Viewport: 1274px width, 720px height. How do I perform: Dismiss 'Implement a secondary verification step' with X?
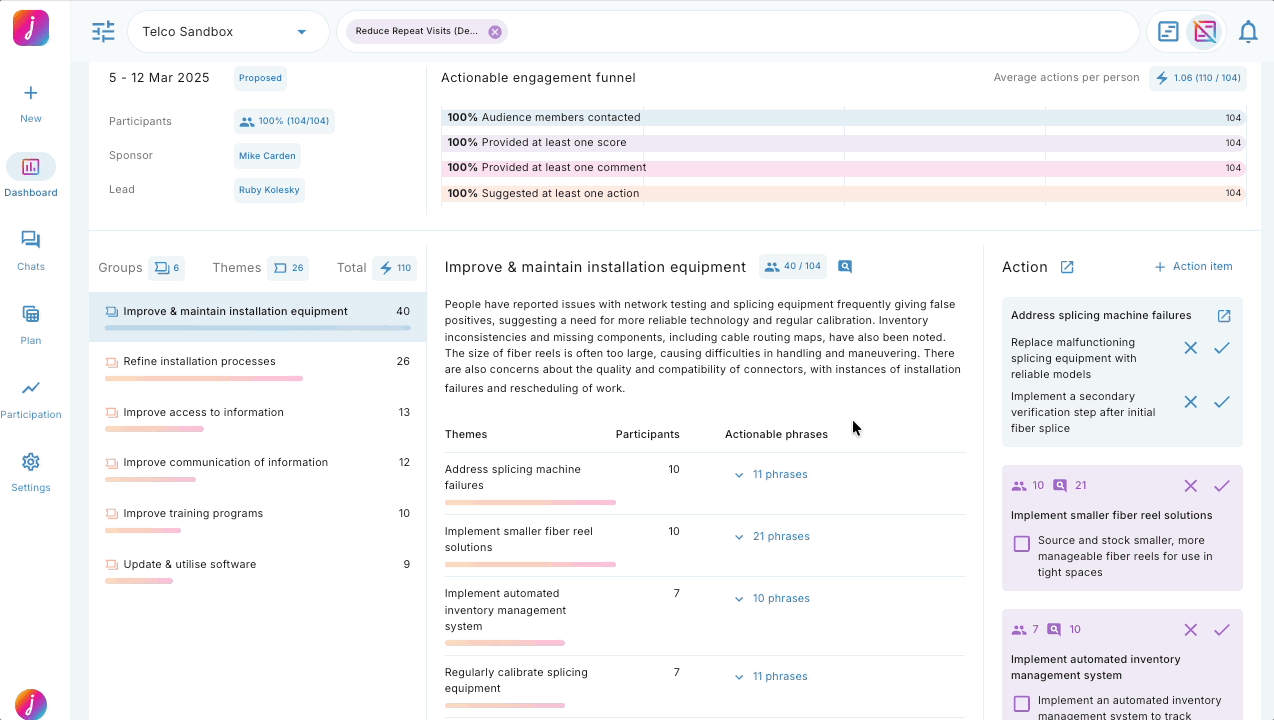click(1190, 402)
